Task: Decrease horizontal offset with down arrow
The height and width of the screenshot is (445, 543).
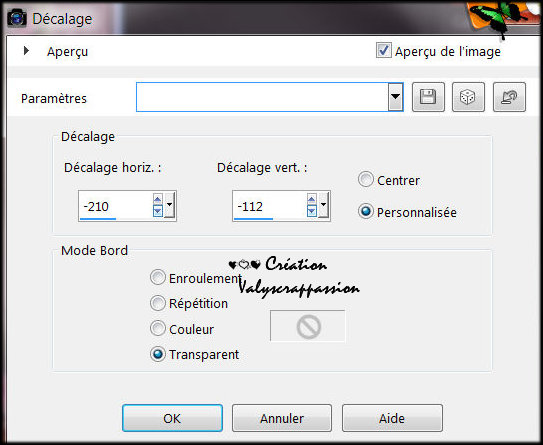Action: point(158,211)
